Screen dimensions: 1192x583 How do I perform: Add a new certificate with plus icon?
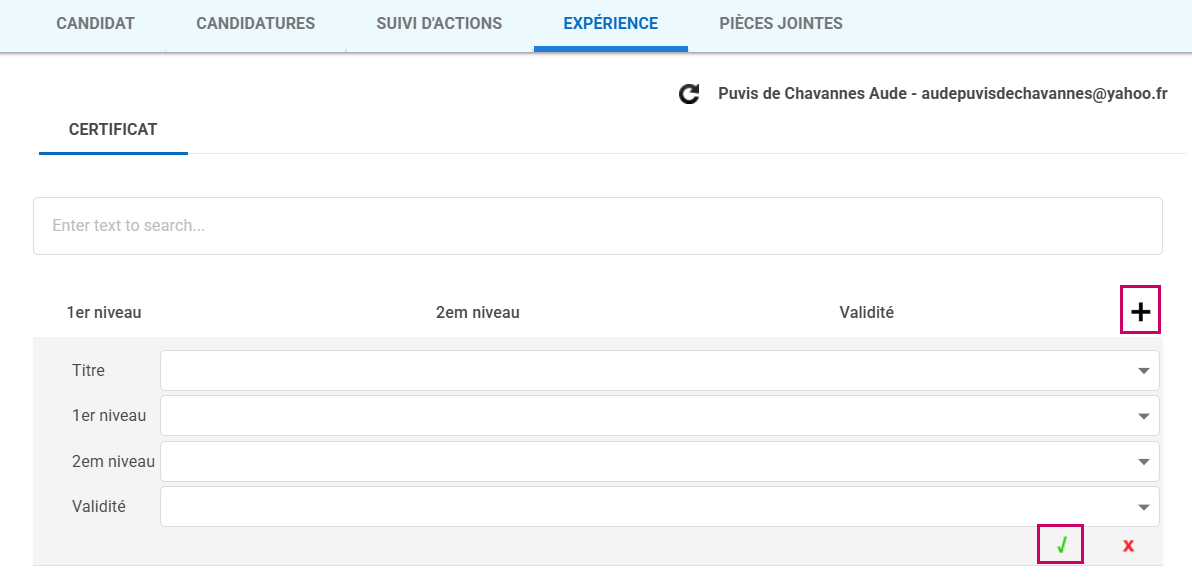tap(1140, 312)
